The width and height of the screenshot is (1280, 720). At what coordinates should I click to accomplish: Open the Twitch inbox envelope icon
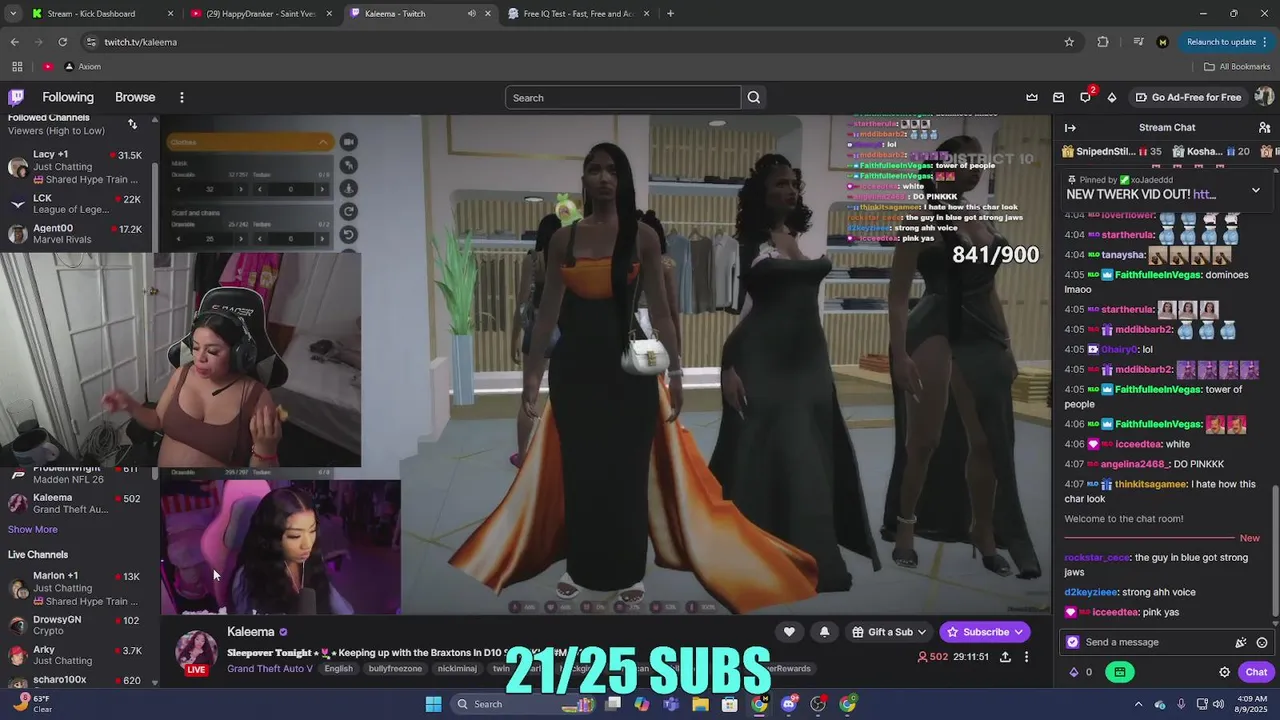tap(1059, 97)
